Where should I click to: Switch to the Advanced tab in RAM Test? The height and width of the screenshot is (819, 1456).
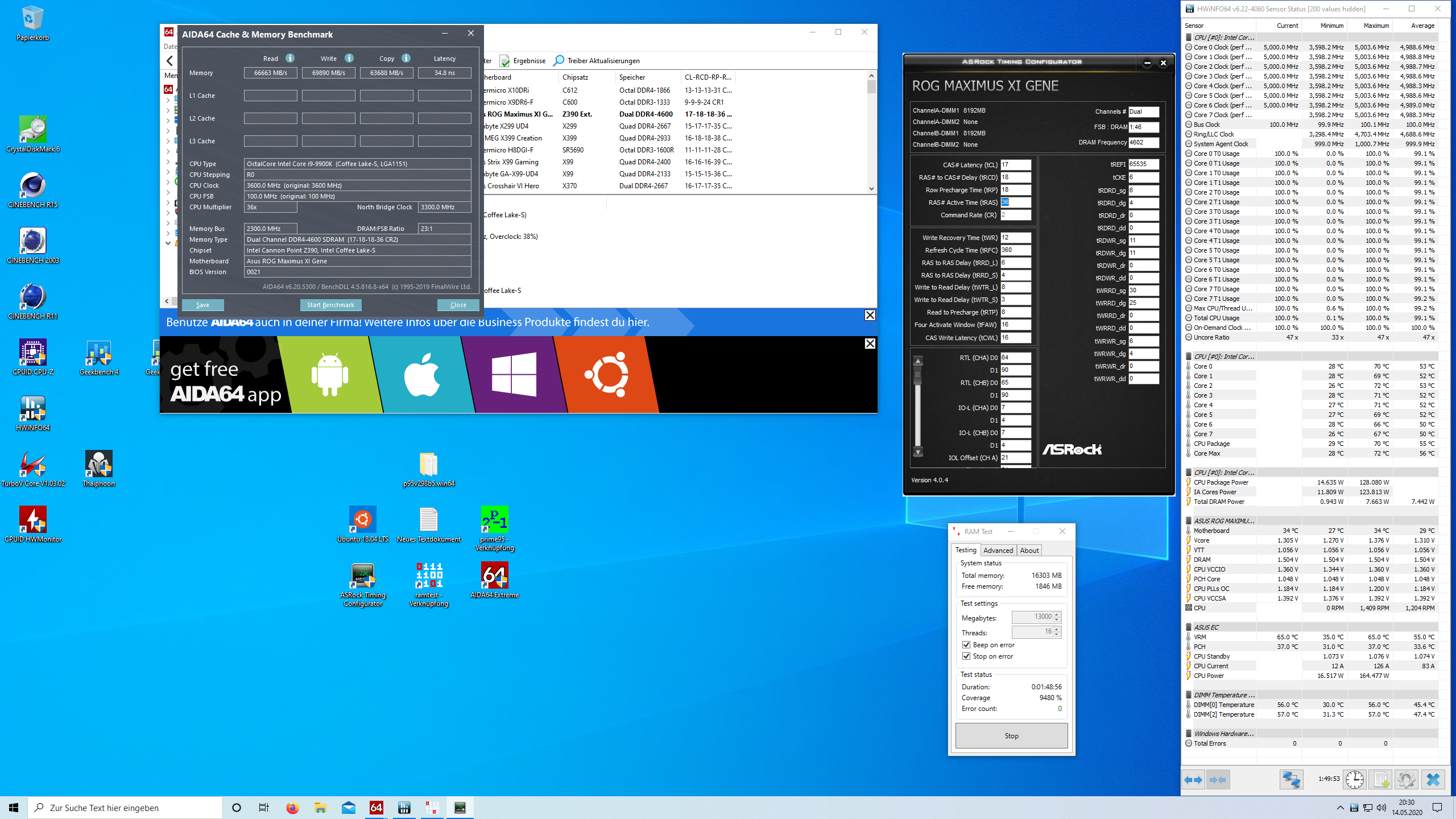click(998, 550)
